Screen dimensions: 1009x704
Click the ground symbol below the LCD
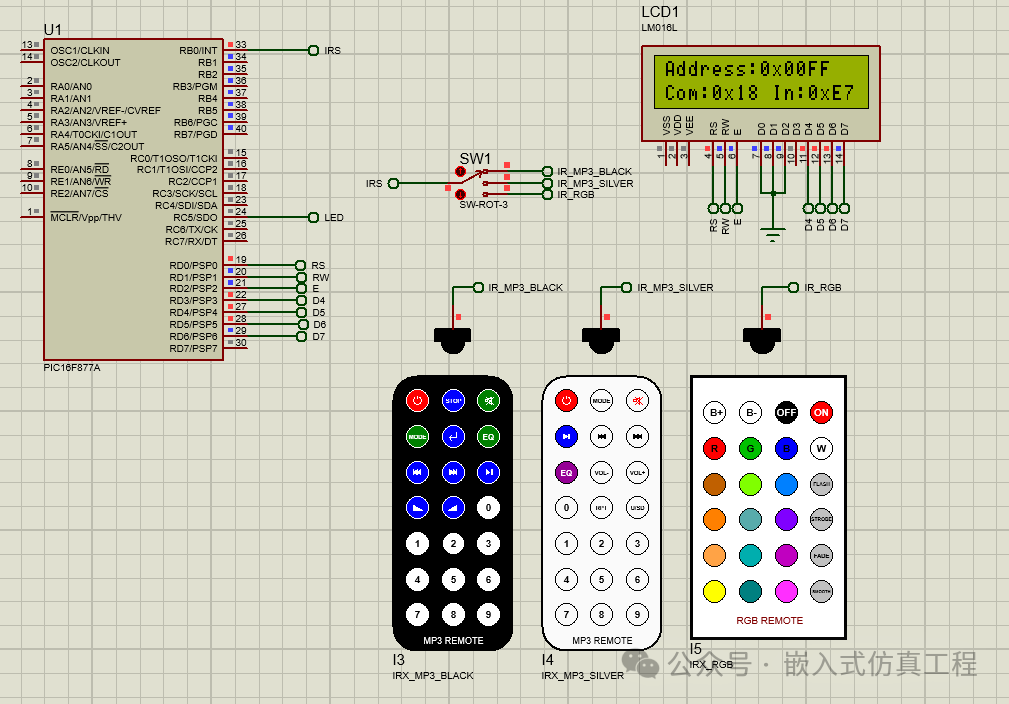pyautogui.click(x=773, y=234)
